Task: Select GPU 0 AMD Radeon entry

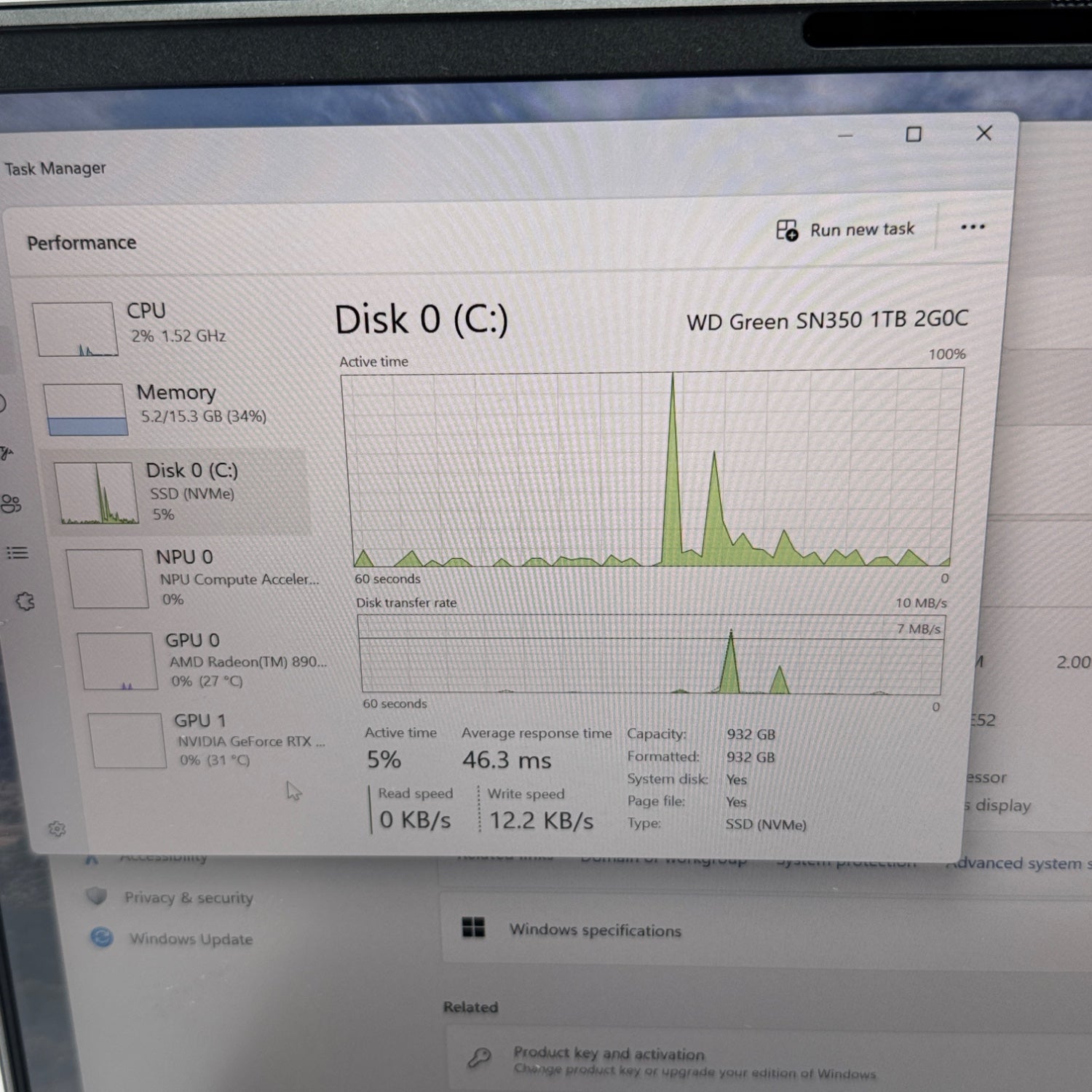Action: tap(202, 660)
